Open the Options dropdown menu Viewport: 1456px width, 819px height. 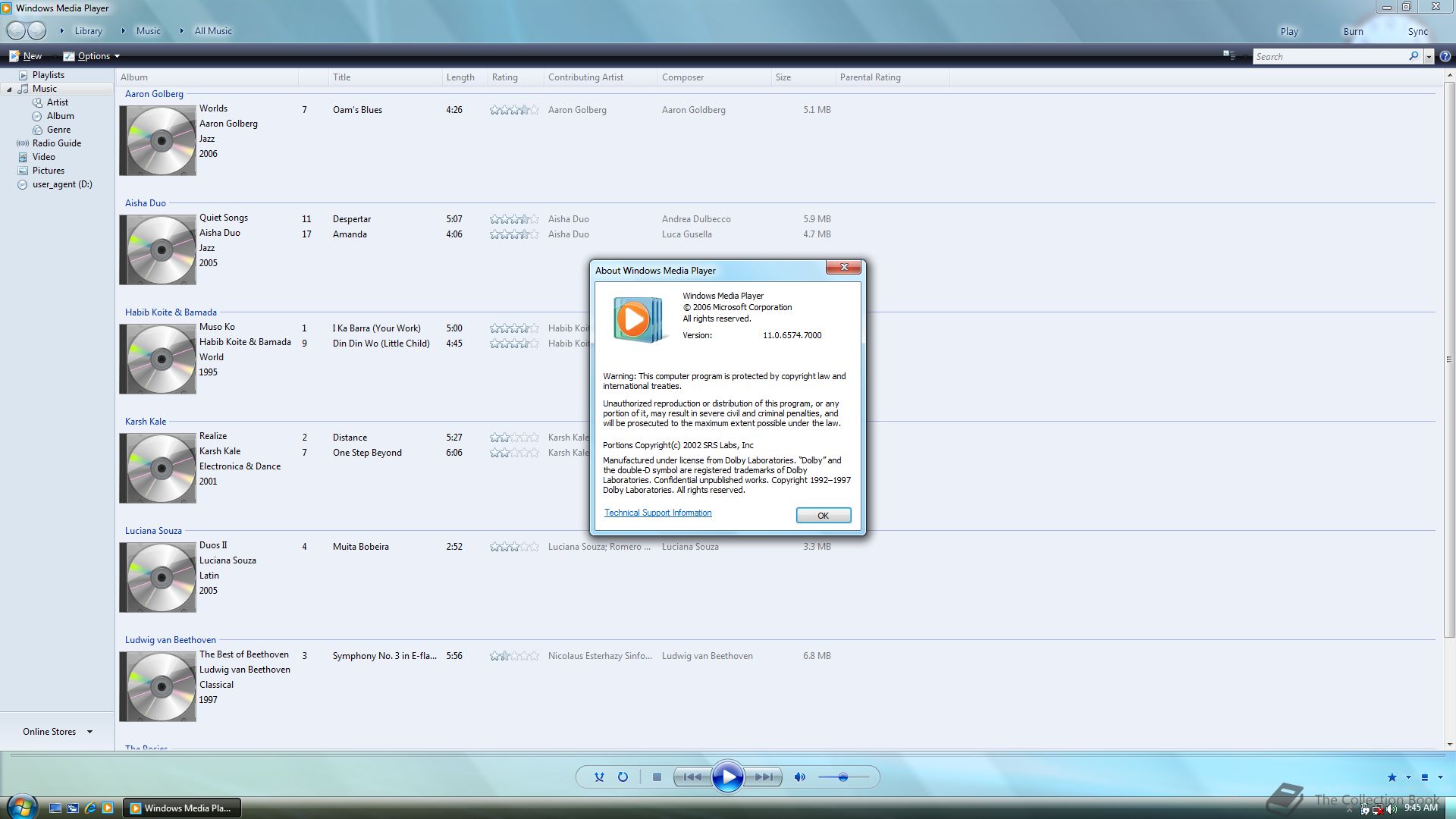[92, 56]
